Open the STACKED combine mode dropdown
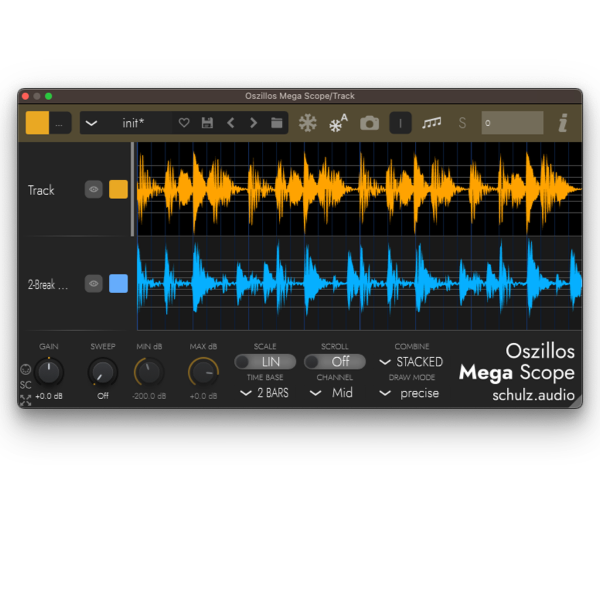 pos(411,362)
